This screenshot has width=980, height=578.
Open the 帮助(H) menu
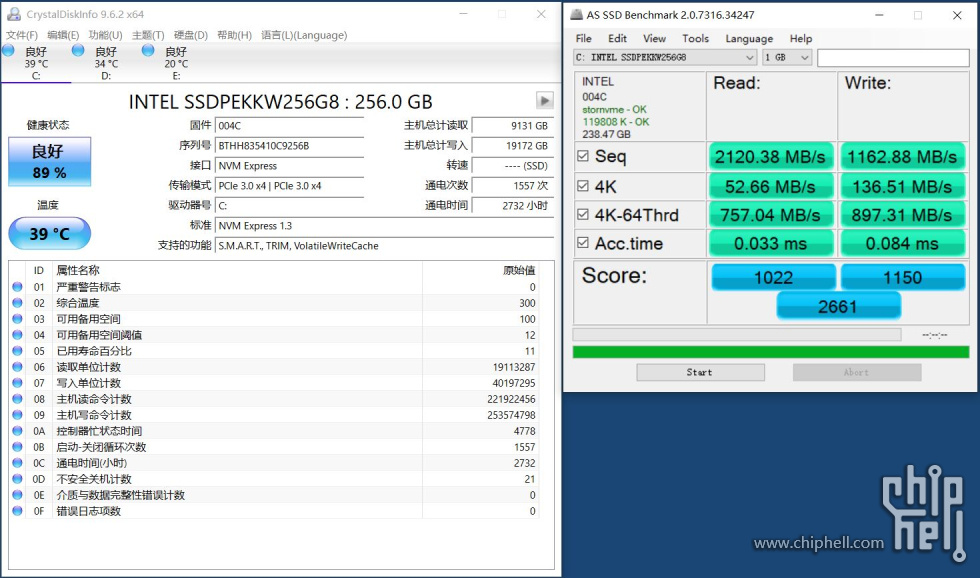[234, 35]
